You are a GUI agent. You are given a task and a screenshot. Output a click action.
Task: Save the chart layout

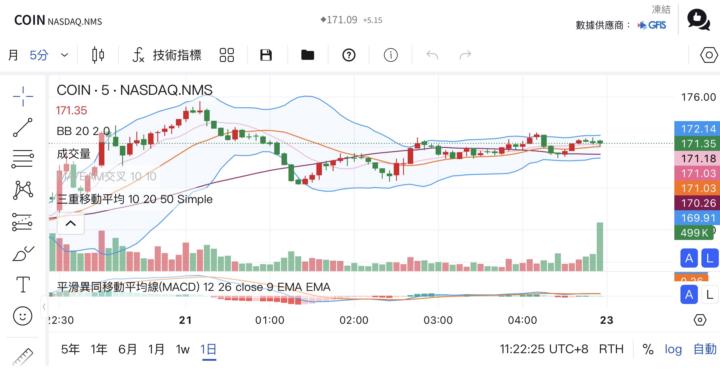click(266, 55)
